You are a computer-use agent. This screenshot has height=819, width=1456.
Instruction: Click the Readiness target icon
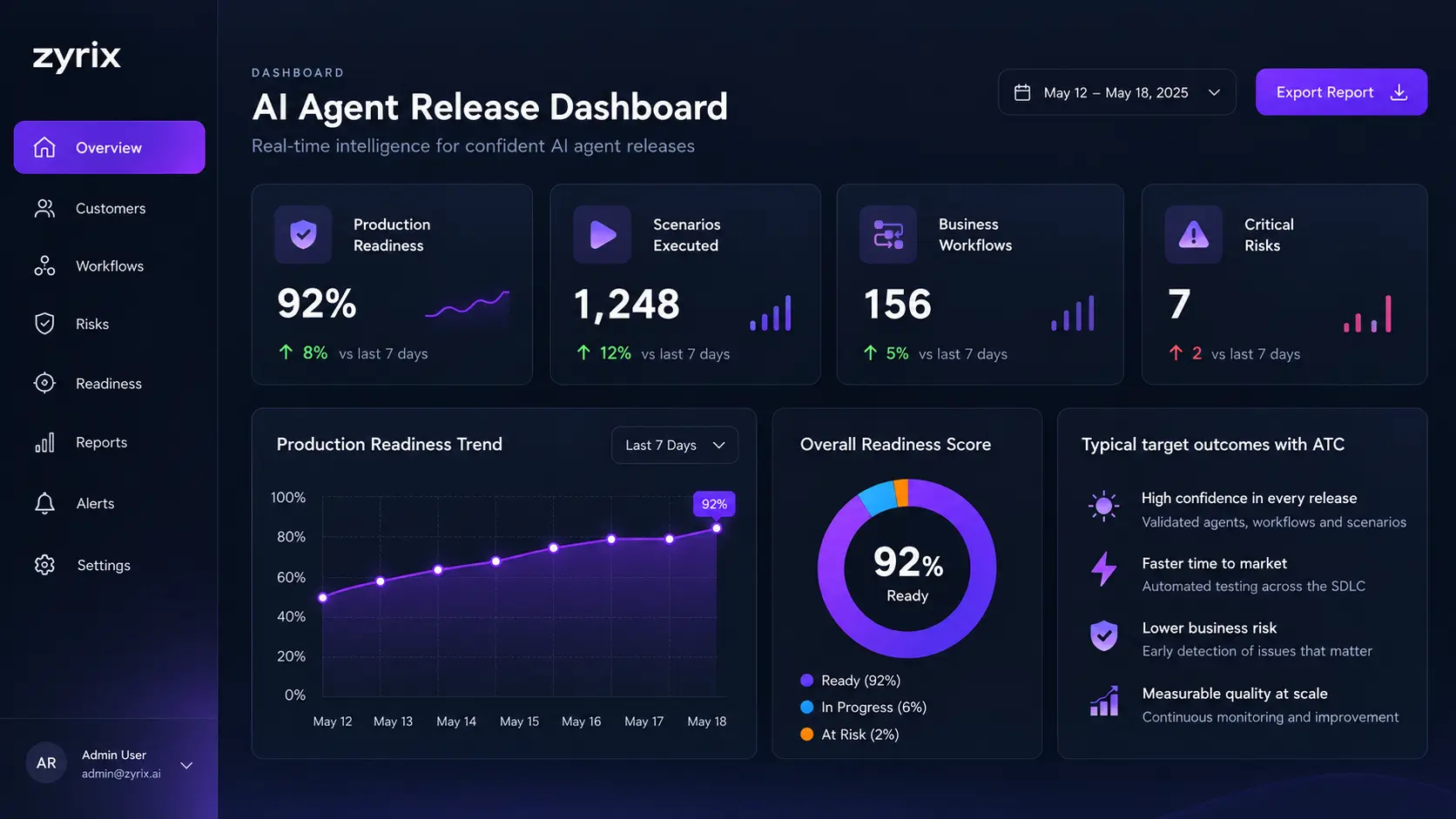click(x=44, y=383)
